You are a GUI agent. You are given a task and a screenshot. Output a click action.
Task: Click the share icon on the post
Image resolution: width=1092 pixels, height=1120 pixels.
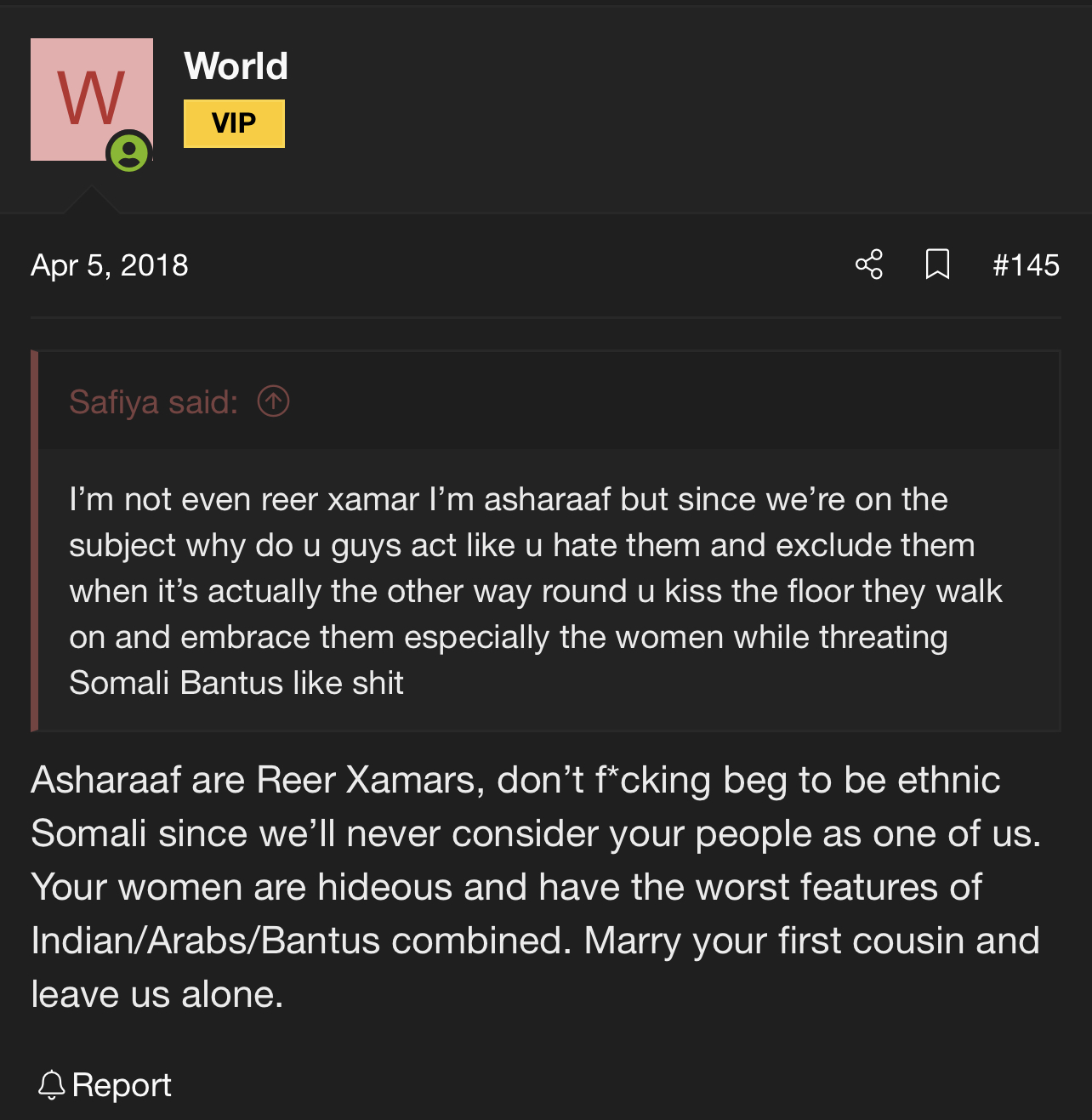click(869, 264)
